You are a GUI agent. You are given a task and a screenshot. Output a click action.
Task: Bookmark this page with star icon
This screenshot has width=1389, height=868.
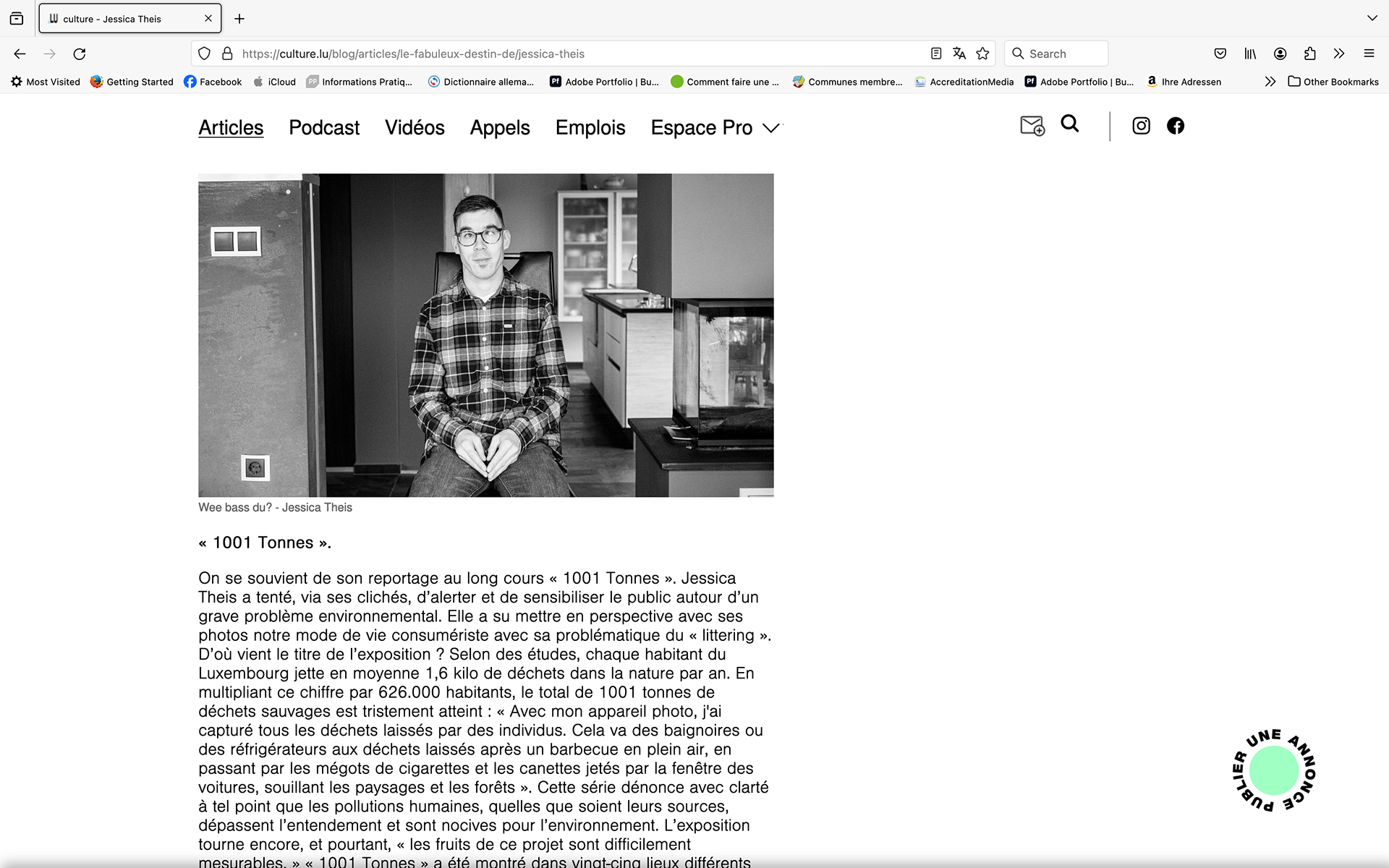982,54
